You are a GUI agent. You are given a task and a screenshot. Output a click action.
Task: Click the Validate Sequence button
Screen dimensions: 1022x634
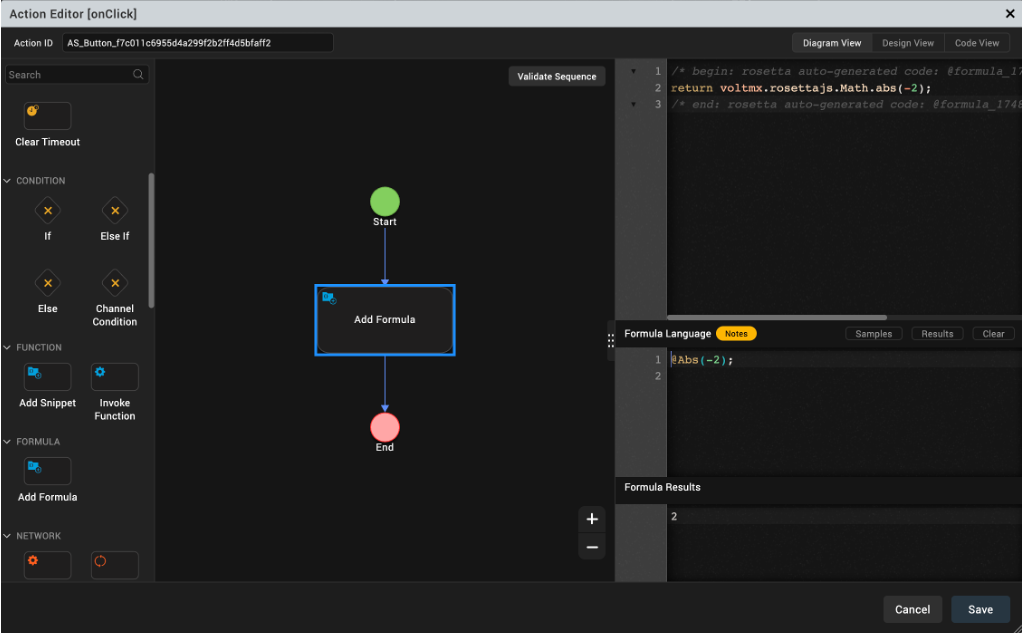(557, 76)
